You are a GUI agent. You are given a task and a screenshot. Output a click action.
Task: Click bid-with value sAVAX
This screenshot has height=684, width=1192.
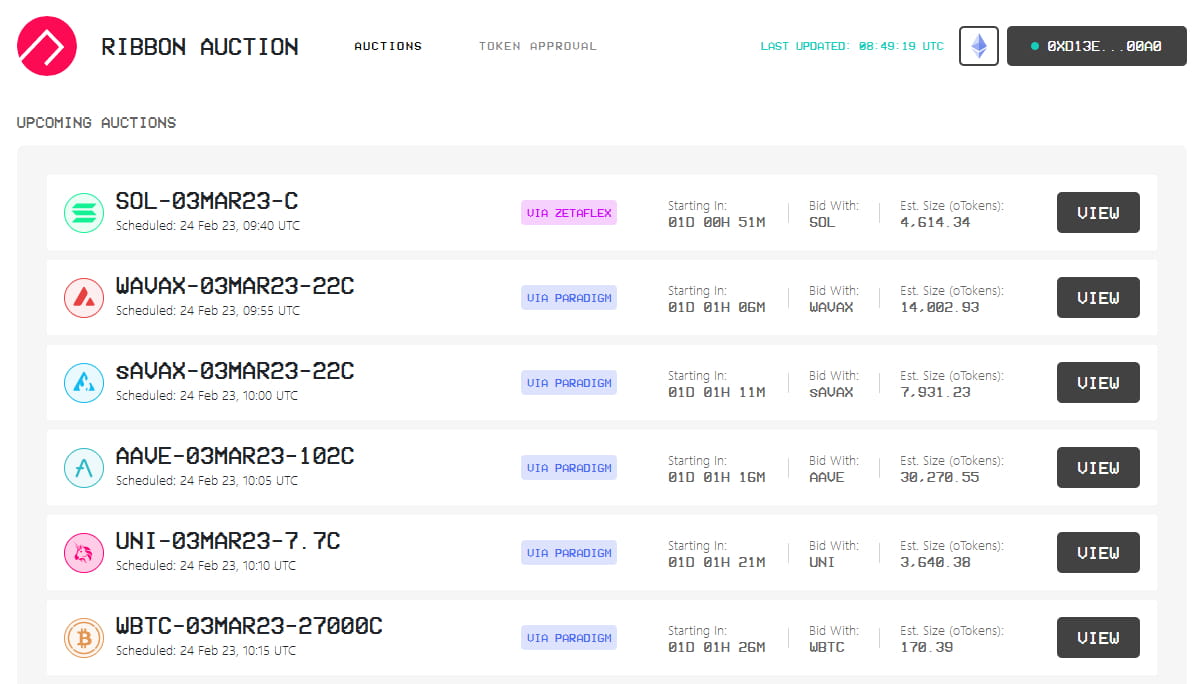tap(831, 393)
